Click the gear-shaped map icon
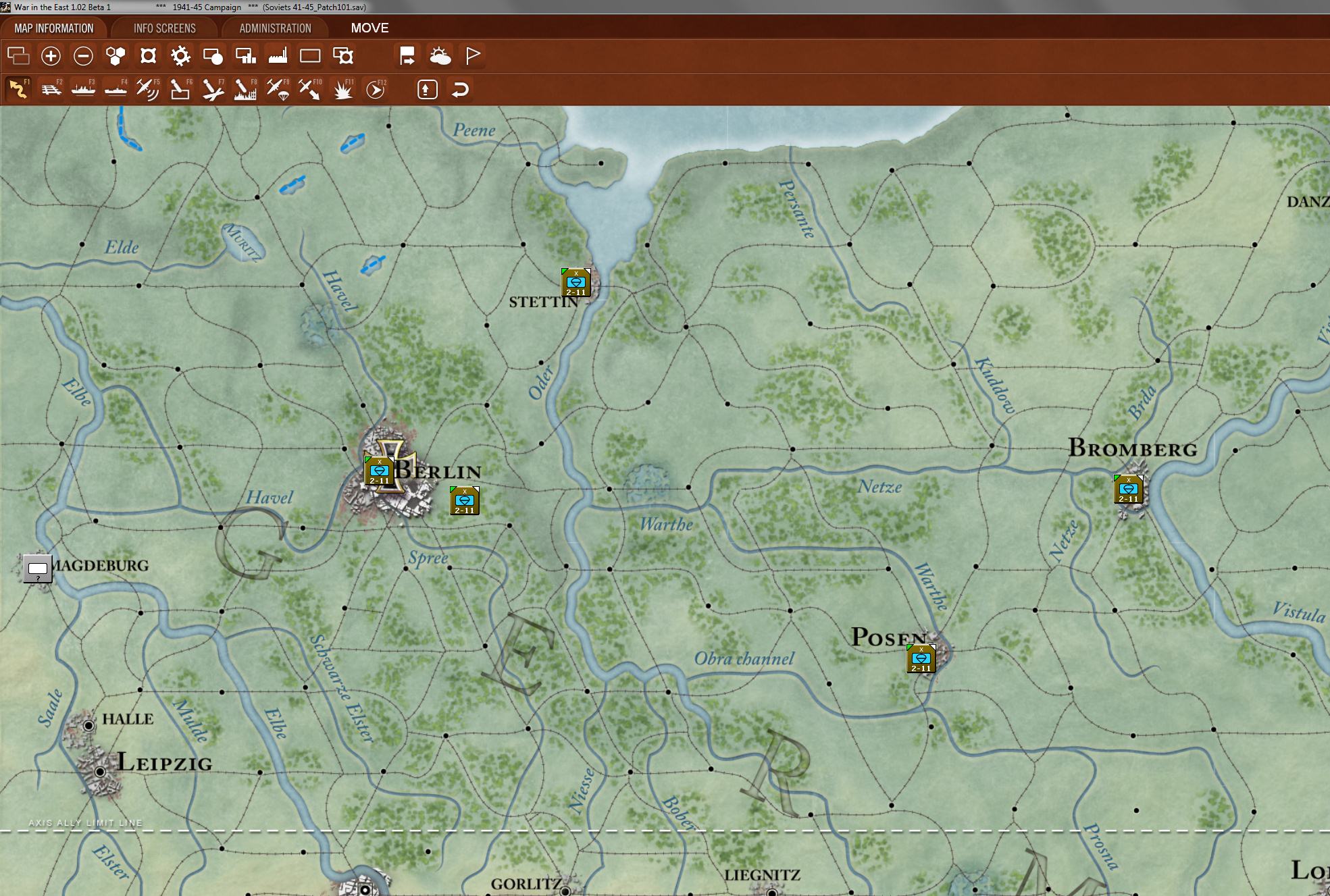Image resolution: width=1330 pixels, height=896 pixels. (180, 55)
